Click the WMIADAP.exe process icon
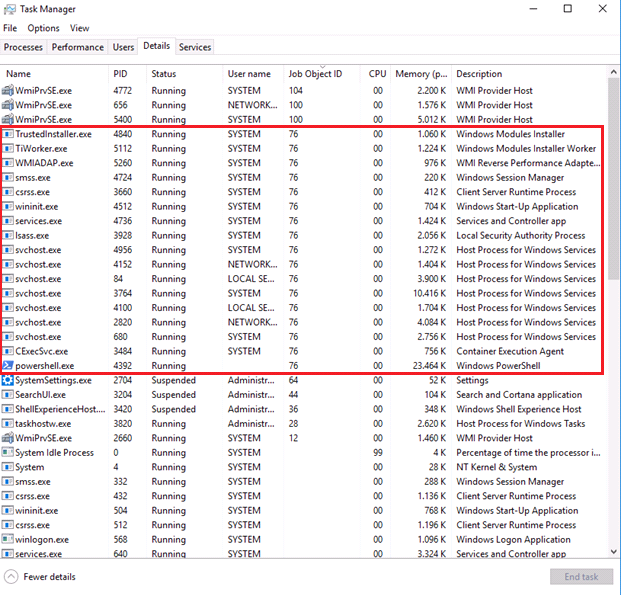 coord(8,163)
